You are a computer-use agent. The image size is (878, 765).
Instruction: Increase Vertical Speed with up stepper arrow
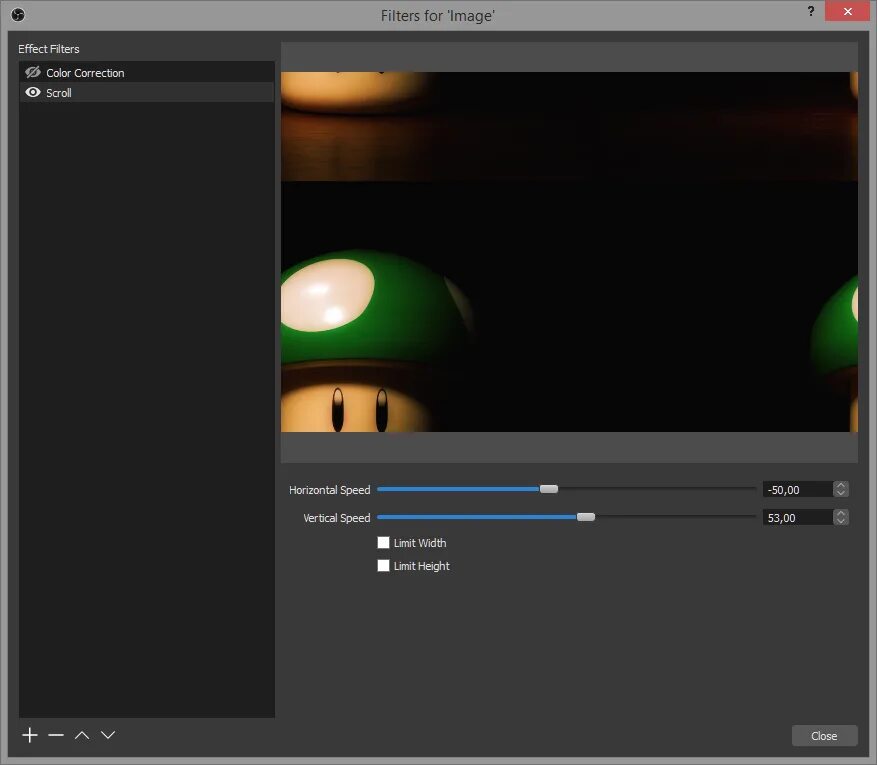click(x=840, y=513)
